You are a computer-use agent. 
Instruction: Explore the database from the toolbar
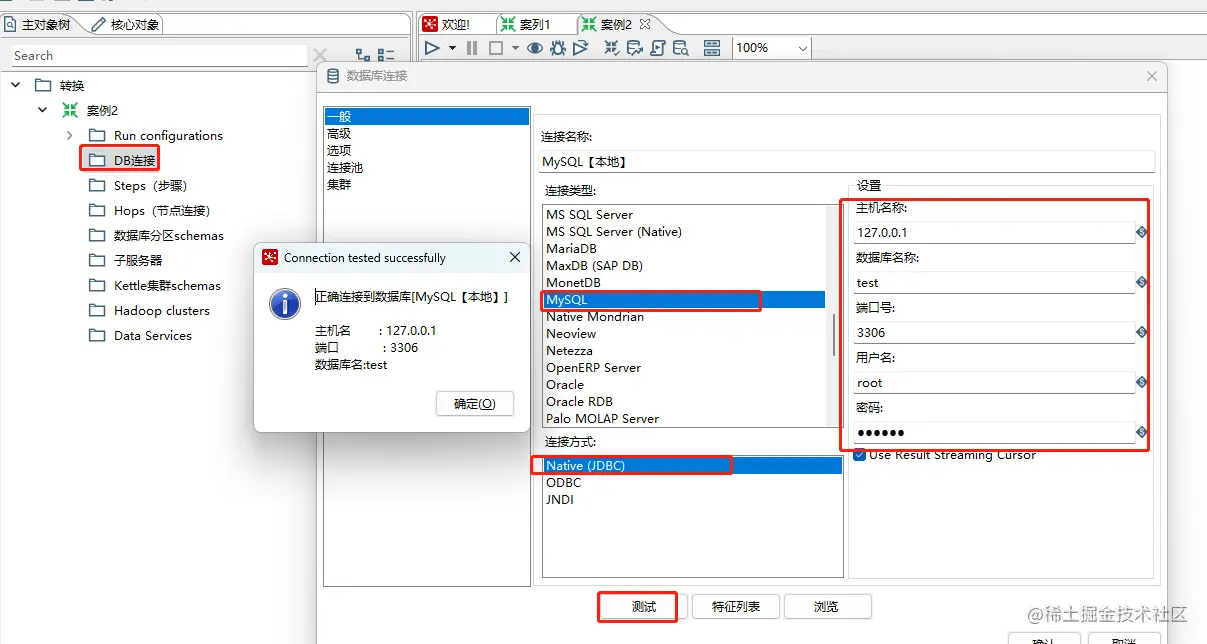[x=681, y=48]
